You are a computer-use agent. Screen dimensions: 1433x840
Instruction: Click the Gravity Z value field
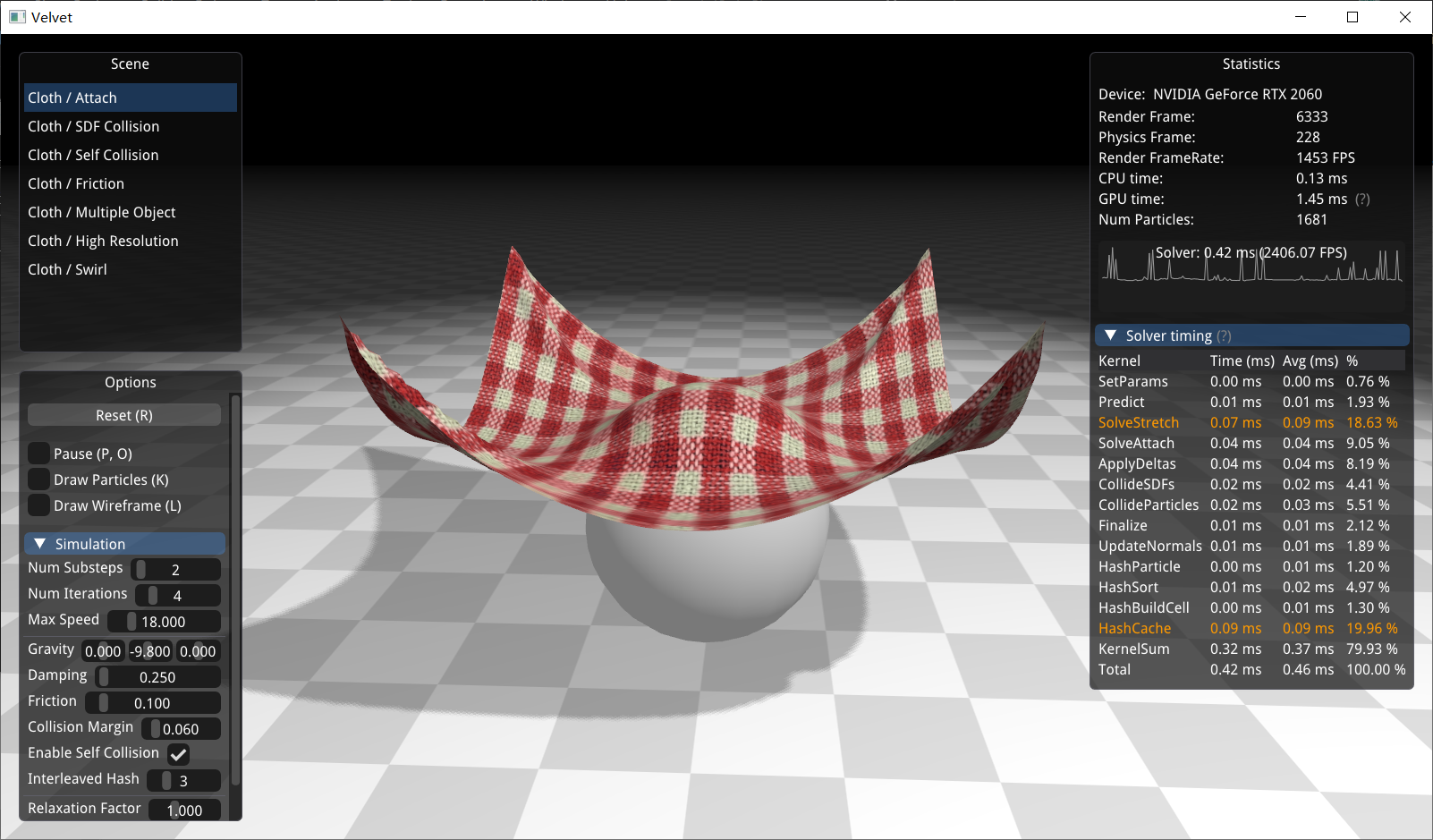198,651
